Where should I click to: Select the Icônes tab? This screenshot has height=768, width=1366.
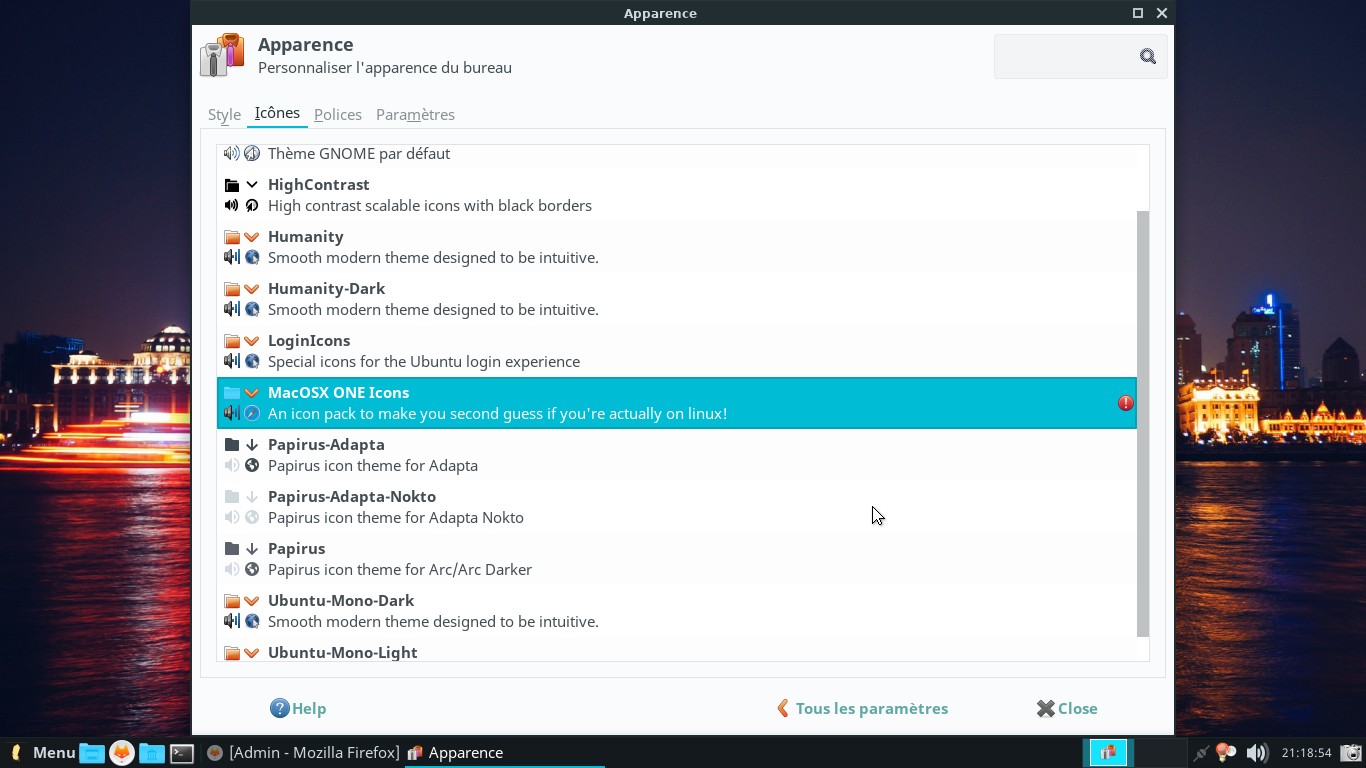pyautogui.click(x=277, y=114)
